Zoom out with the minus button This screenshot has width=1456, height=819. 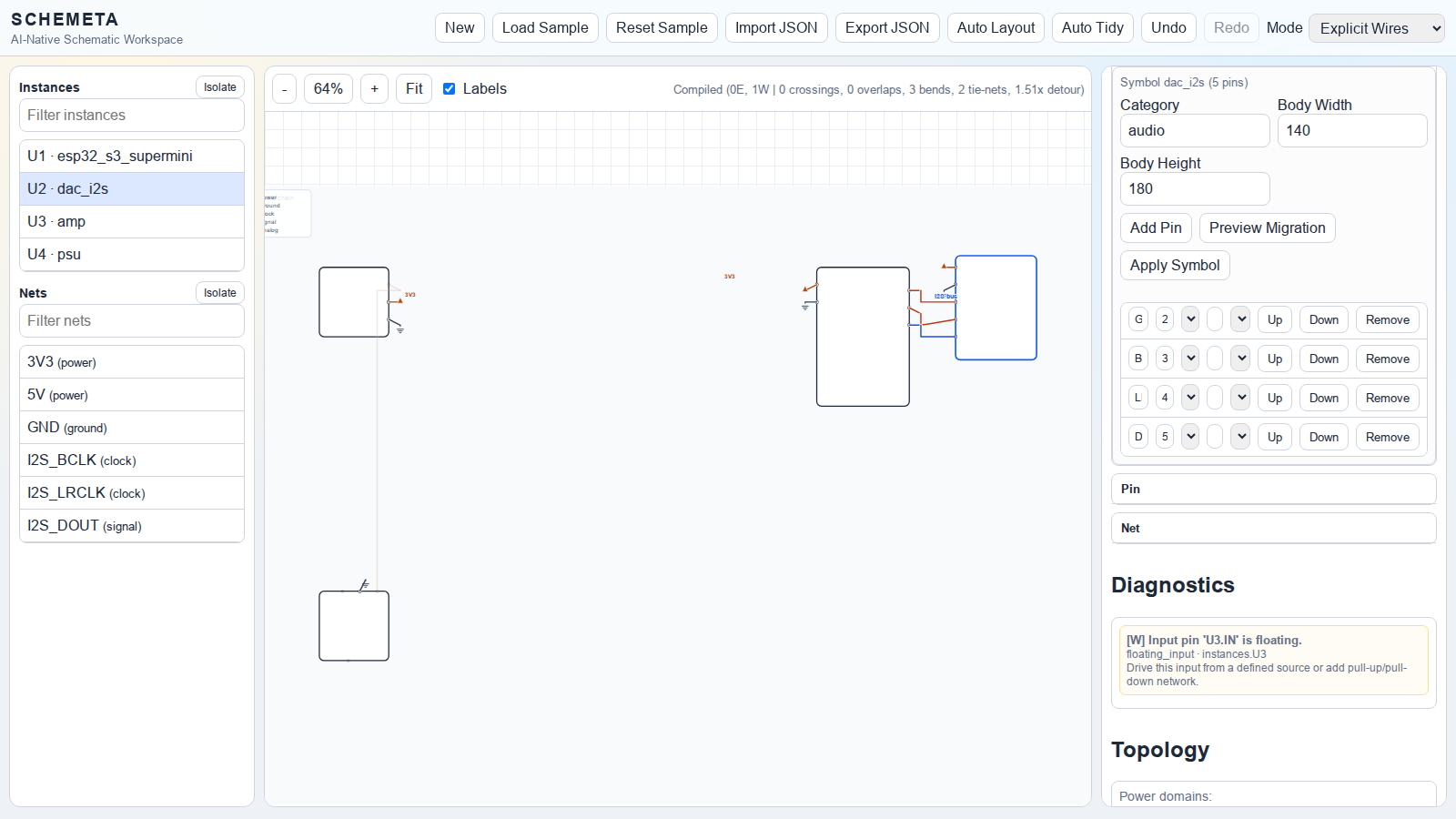click(x=284, y=89)
